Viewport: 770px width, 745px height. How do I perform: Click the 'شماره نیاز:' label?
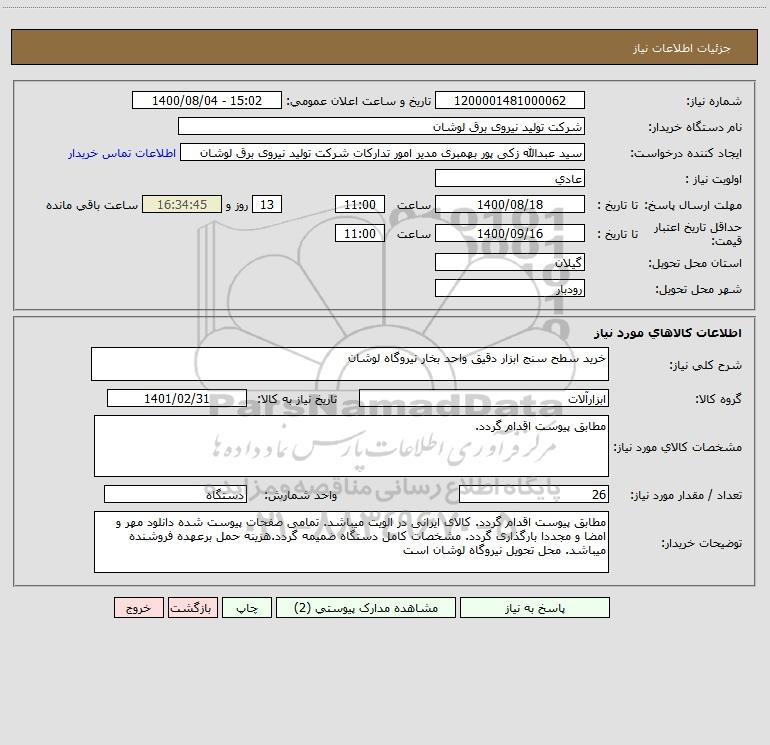click(714, 101)
